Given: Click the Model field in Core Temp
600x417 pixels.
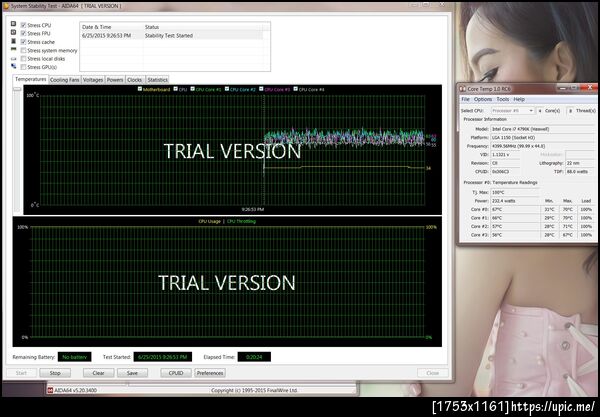Looking at the screenshot, I should tap(543, 129).
